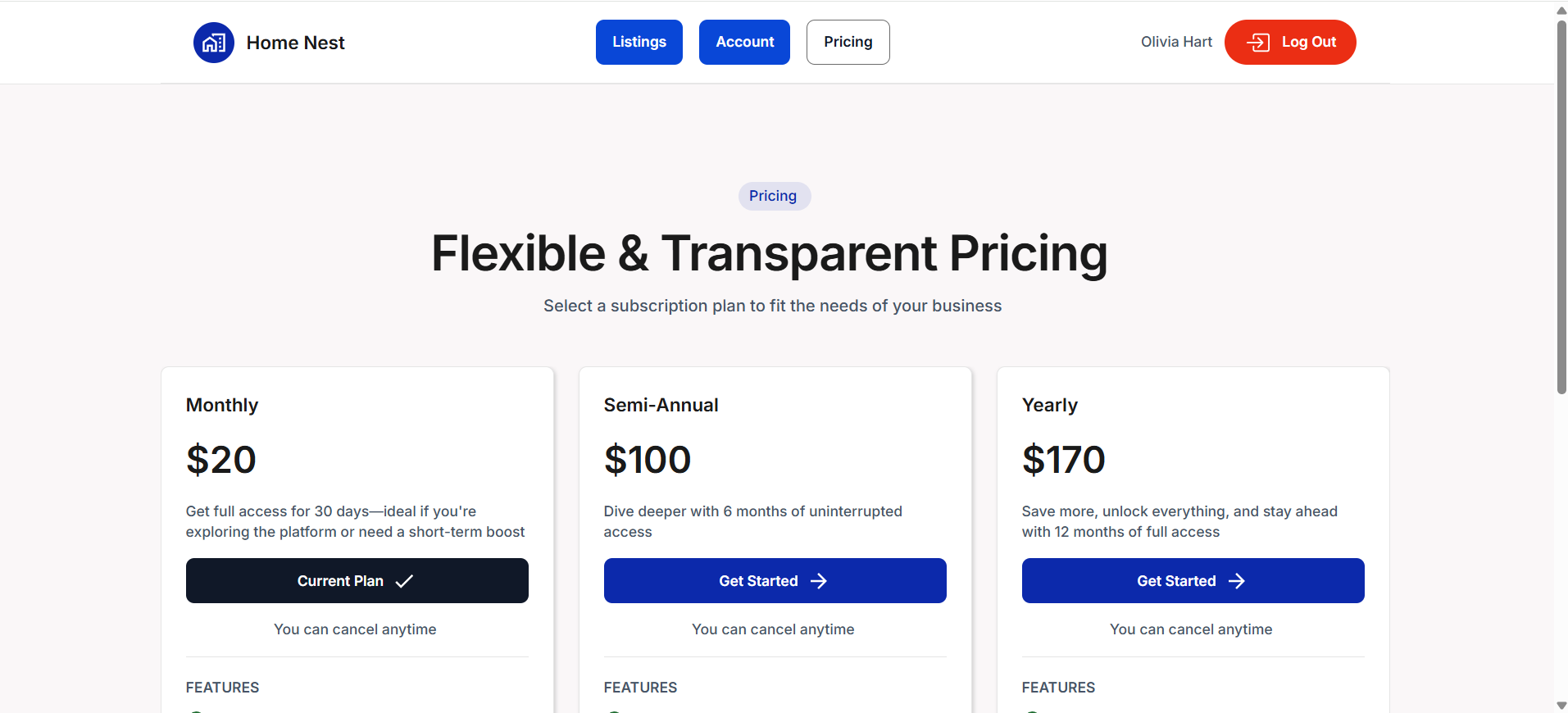Open the Listings tab
1568x713 pixels.
click(639, 42)
